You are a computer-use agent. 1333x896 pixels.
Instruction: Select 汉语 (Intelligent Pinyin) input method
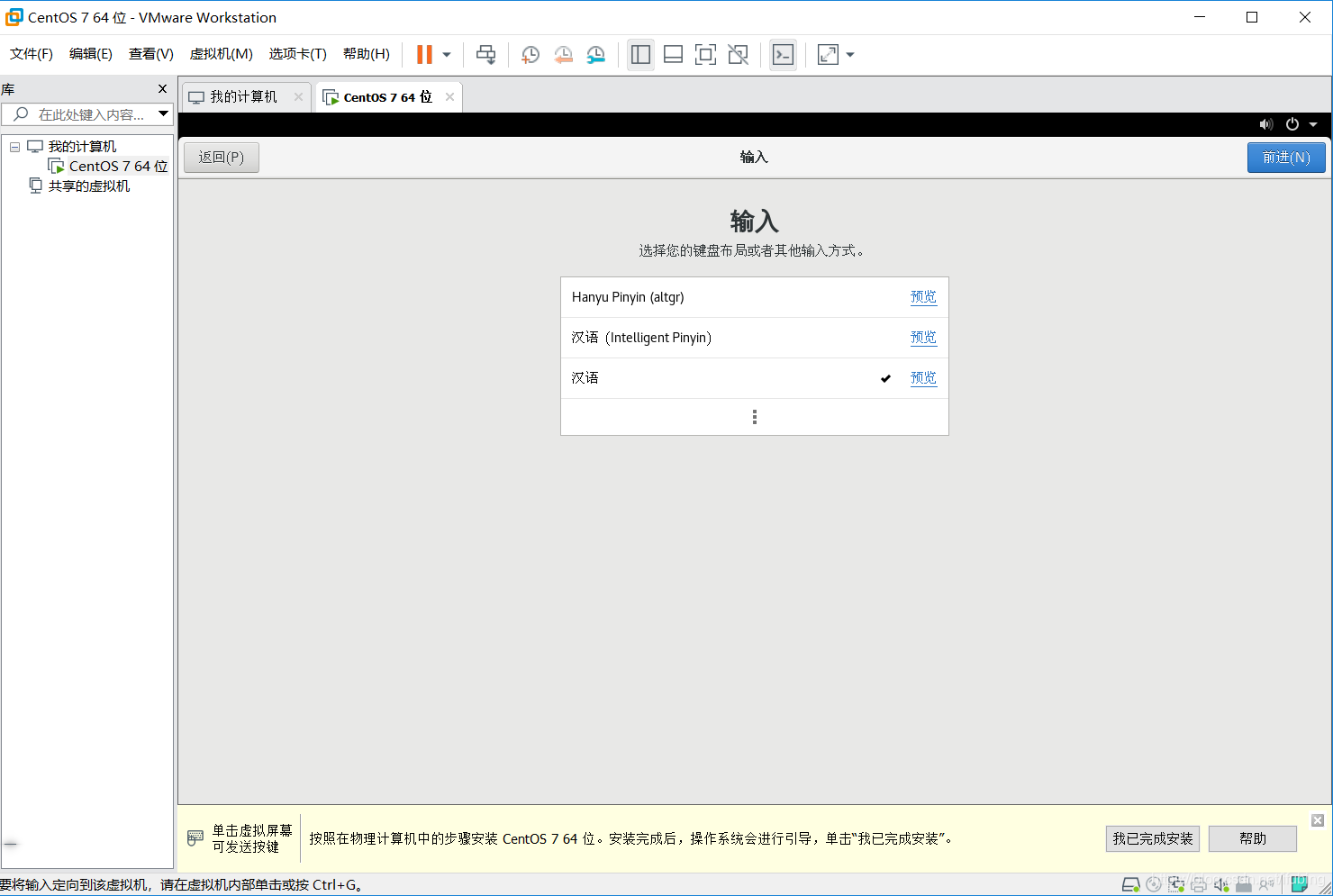[x=754, y=338]
